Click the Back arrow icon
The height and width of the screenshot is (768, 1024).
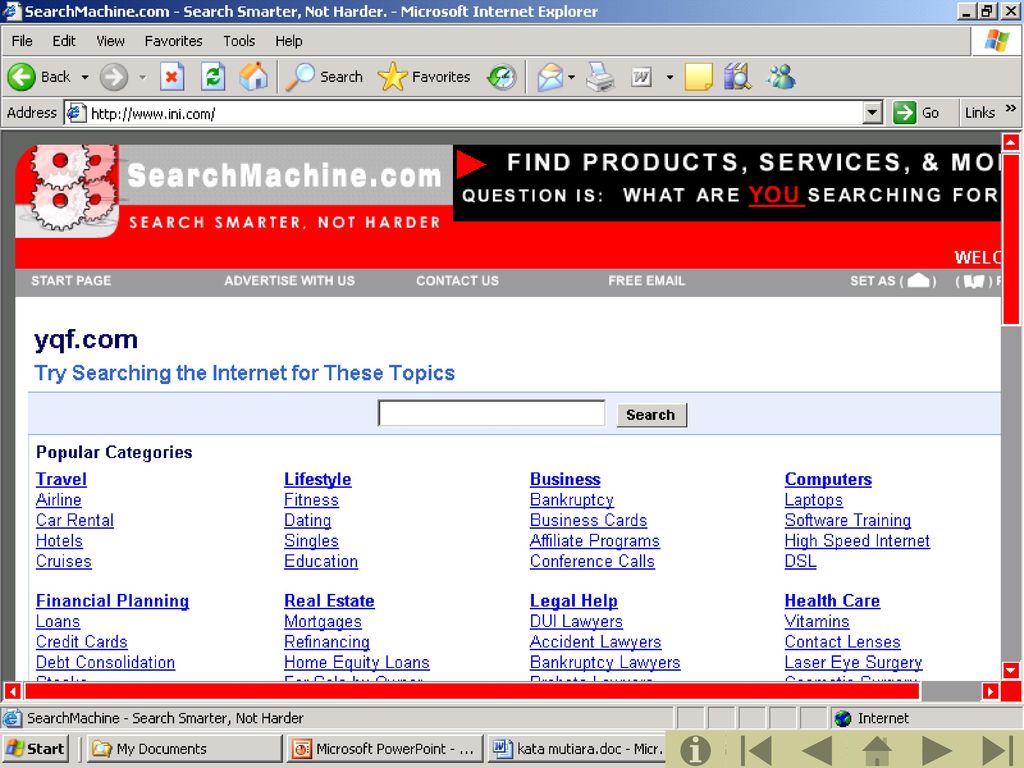22,77
